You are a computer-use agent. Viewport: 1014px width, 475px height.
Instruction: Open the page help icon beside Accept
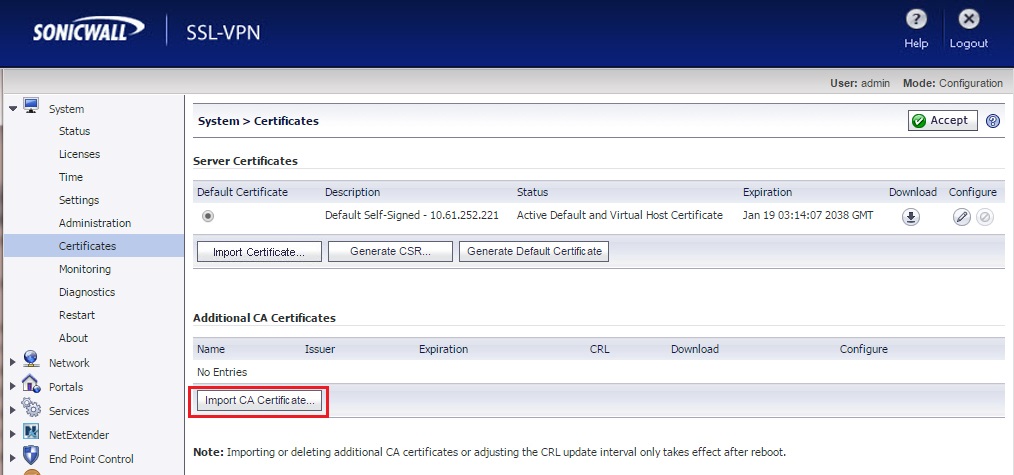coord(993,121)
